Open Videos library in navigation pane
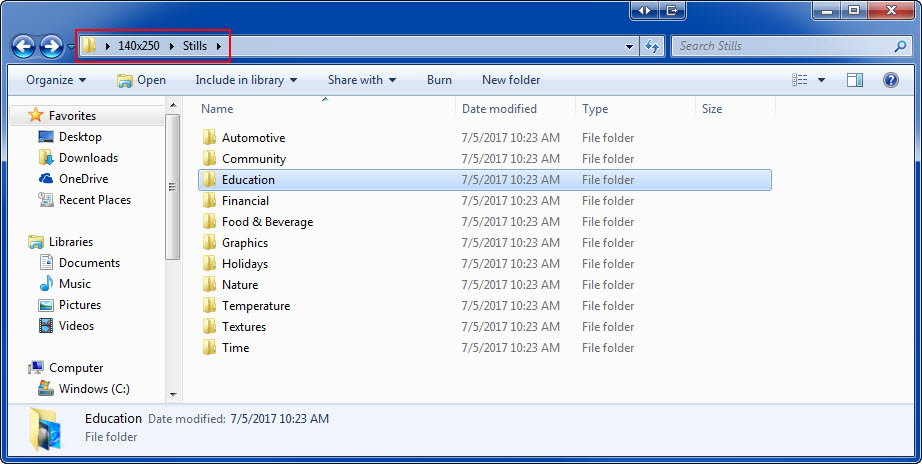This screenshot has height=464, width=922. point(76,326)
